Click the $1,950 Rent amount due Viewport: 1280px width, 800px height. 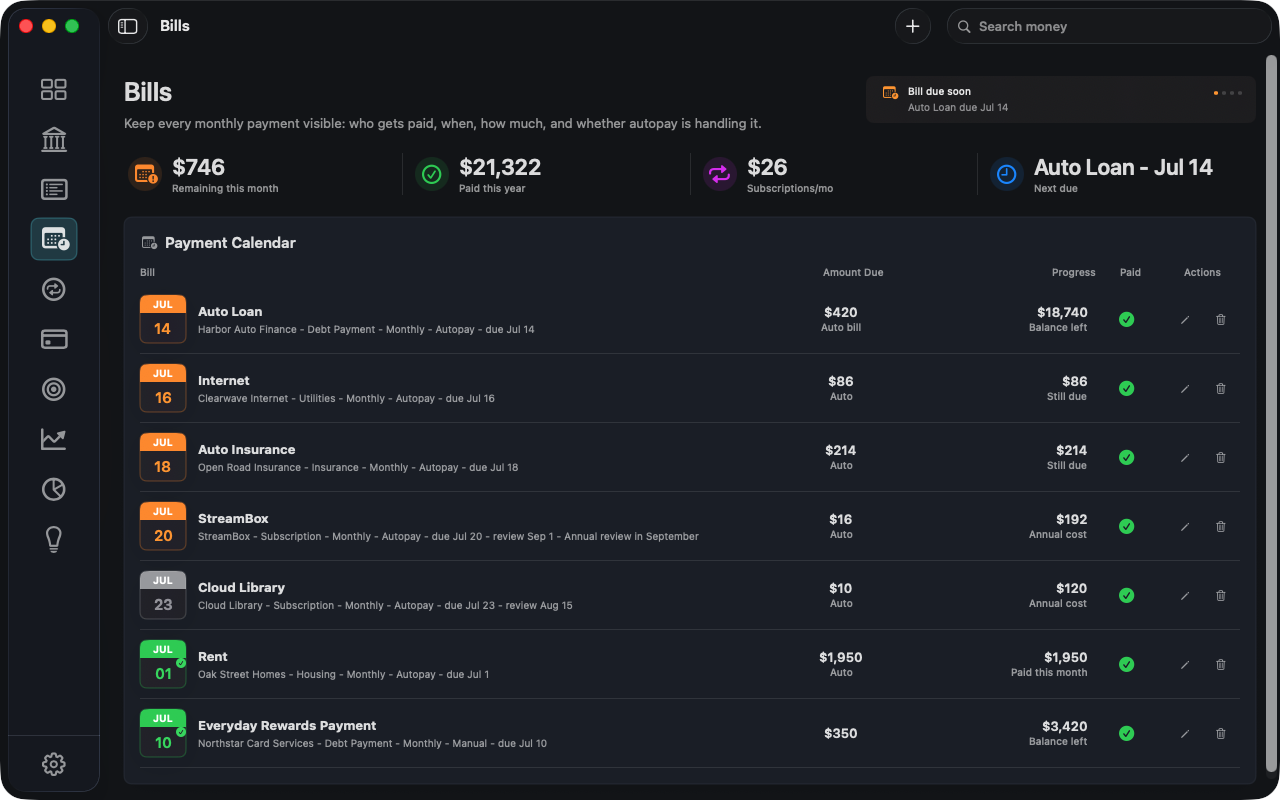[x=841, y=658]
